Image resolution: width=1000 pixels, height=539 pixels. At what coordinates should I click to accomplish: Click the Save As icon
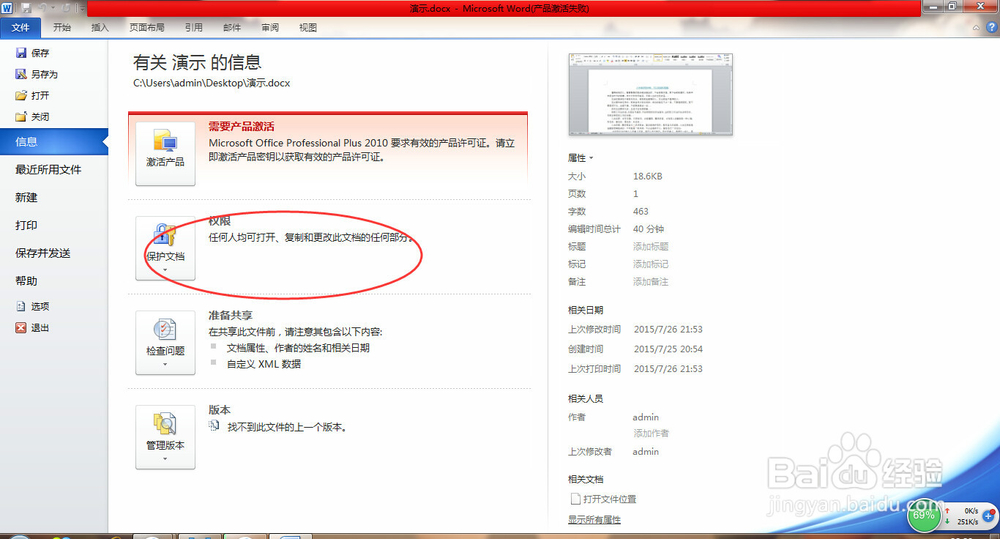(21, 74)
